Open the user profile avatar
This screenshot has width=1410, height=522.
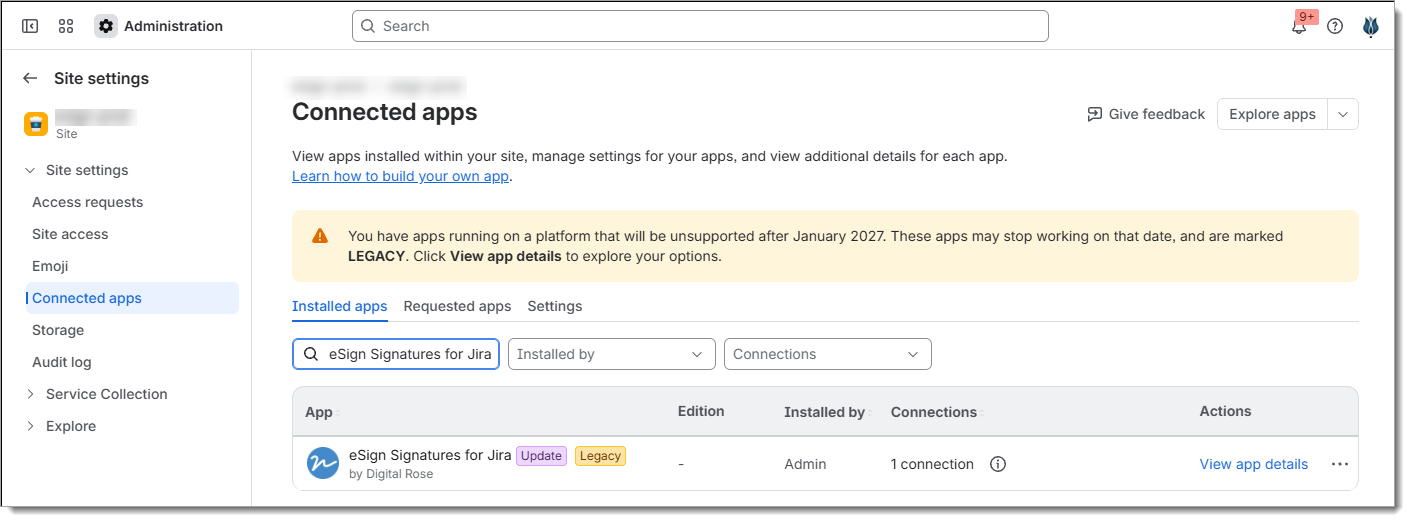[1371, 26]
